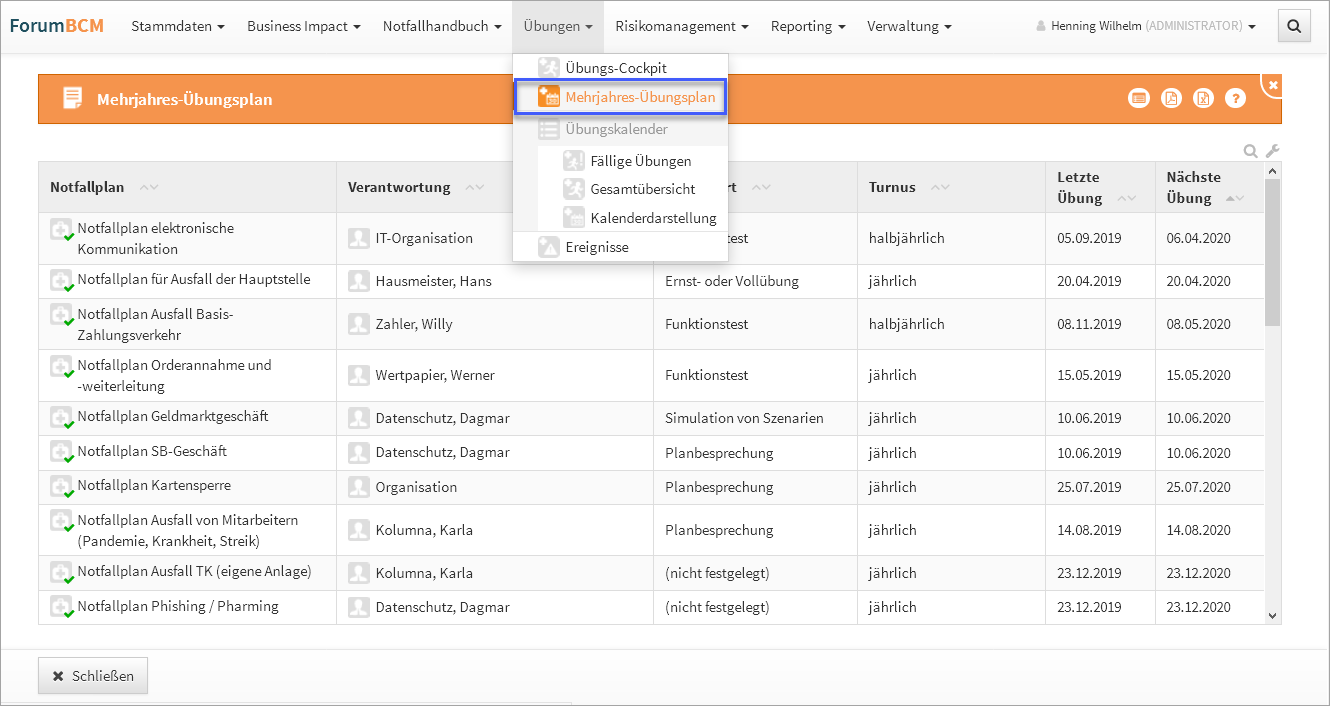Screen dimensions: 1330x706
Task: Click the global search button in navbar
Action: (1294, 27)
